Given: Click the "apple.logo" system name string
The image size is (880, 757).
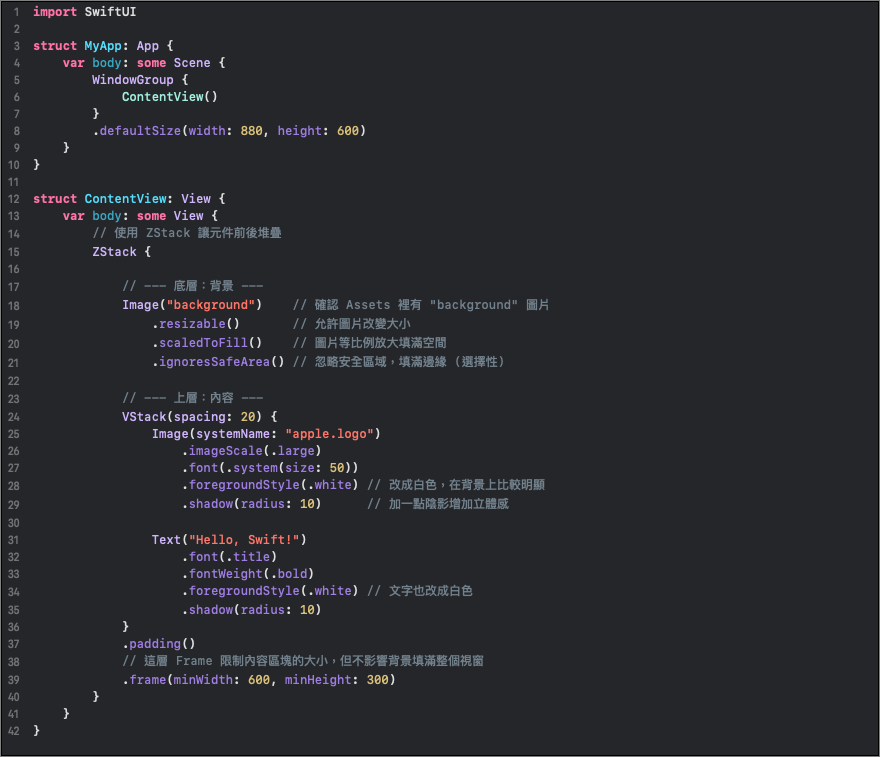Looking at the screenshot, I should pyautogui.click(x=329, y=434).
